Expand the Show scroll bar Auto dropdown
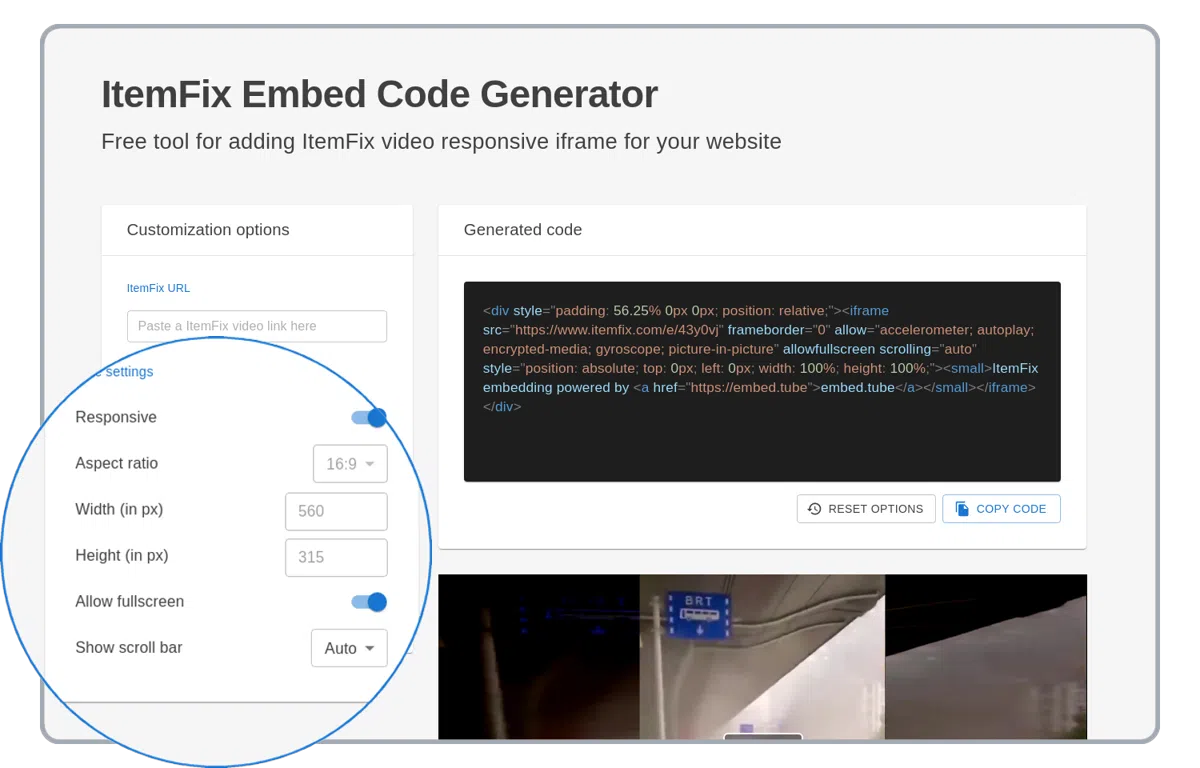Image resolution: width=1200 pixels, height=768 pixels. pyautogui.click(x=349, y=648)
